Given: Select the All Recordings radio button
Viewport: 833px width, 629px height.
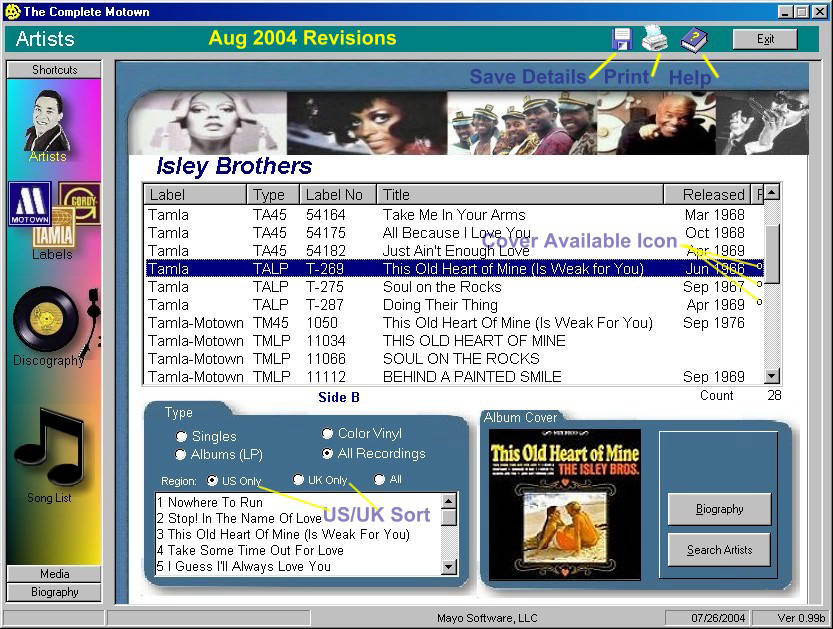Looking at the screenshot, I should (327, 453).
